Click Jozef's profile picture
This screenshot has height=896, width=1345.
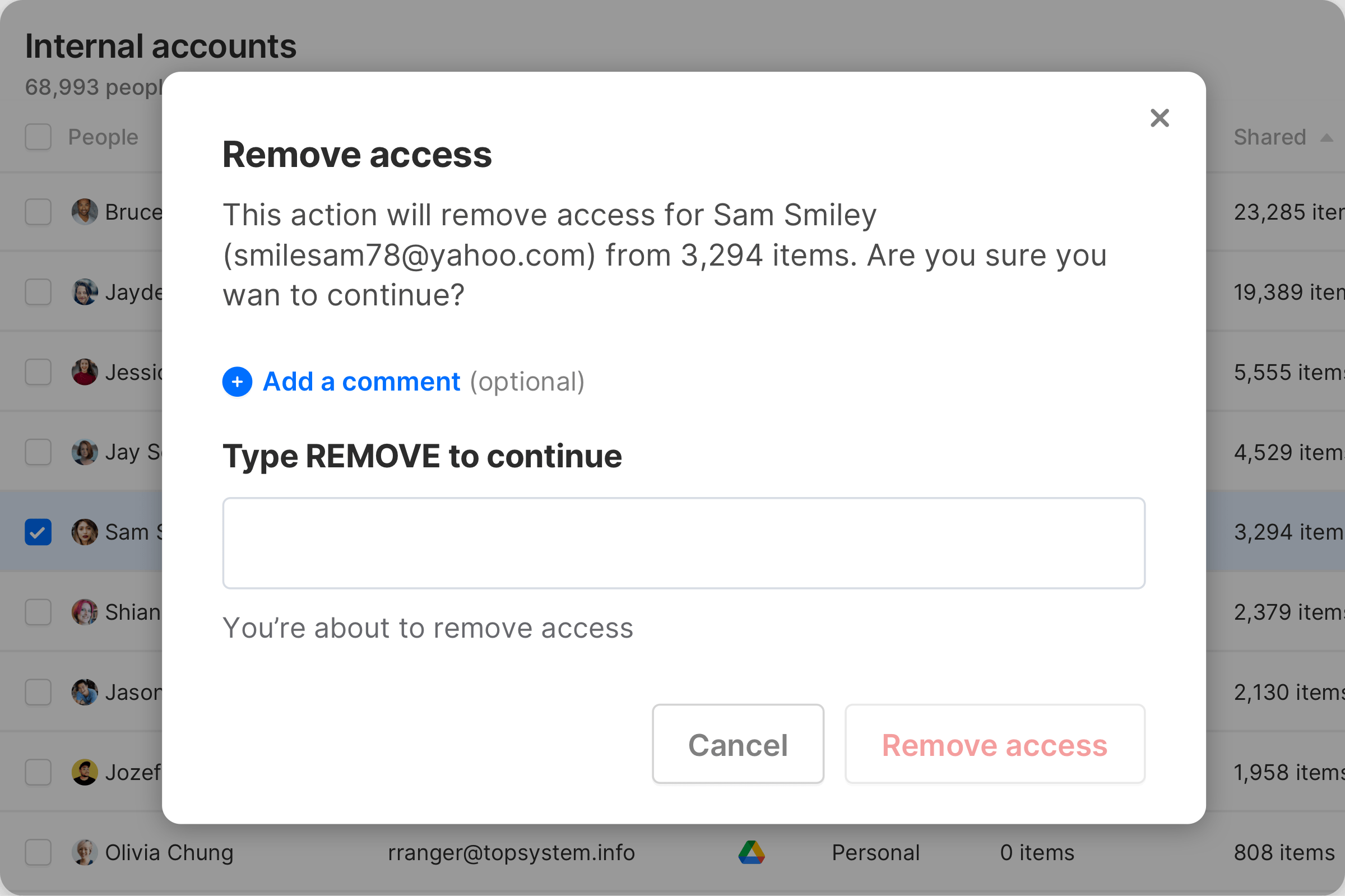(84, 773)
